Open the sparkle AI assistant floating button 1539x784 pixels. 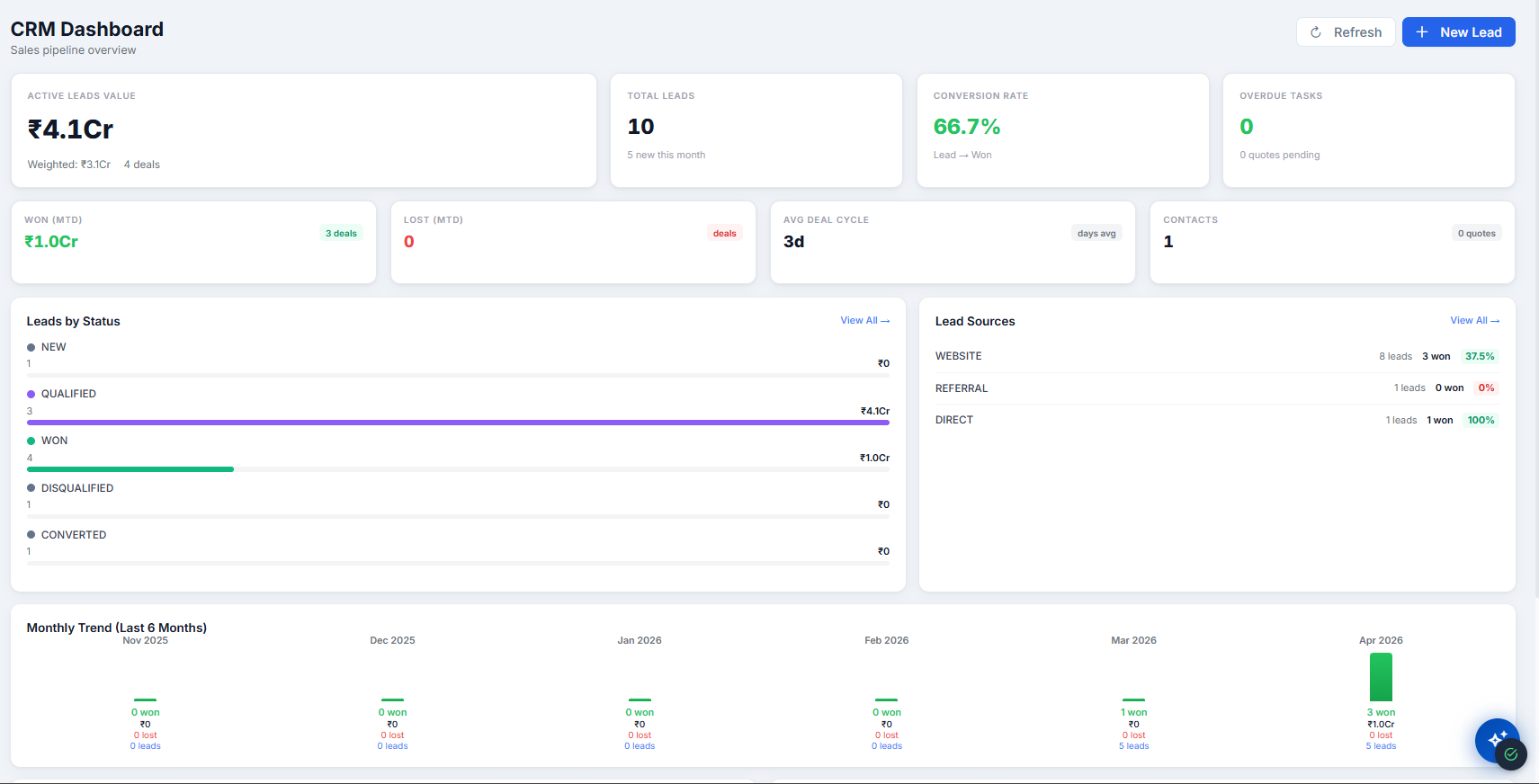pyautogui.click(x=1497, y=740)
